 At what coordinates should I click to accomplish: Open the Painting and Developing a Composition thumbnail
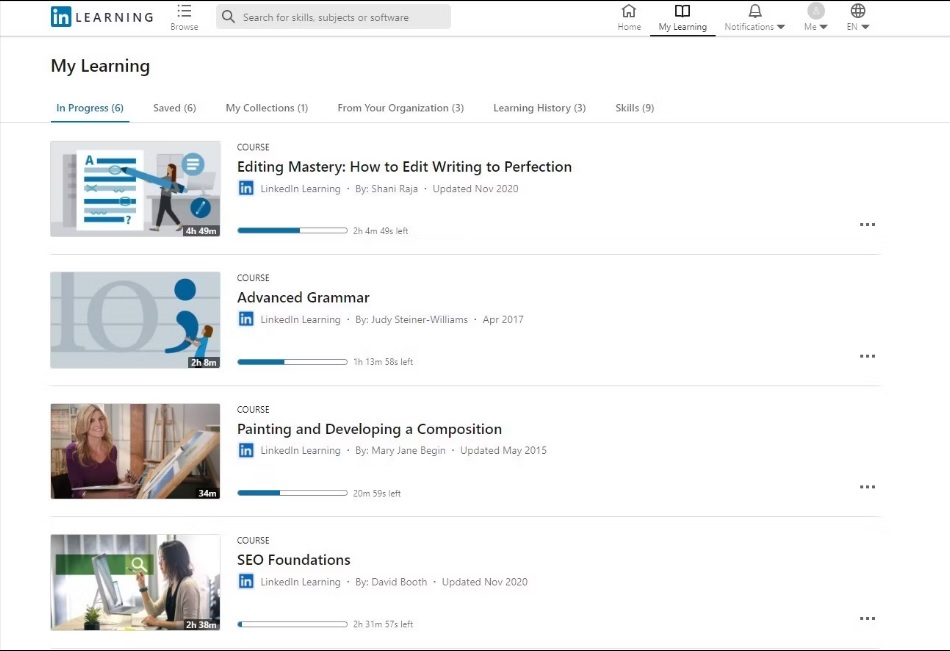click(x=135, y=452)
